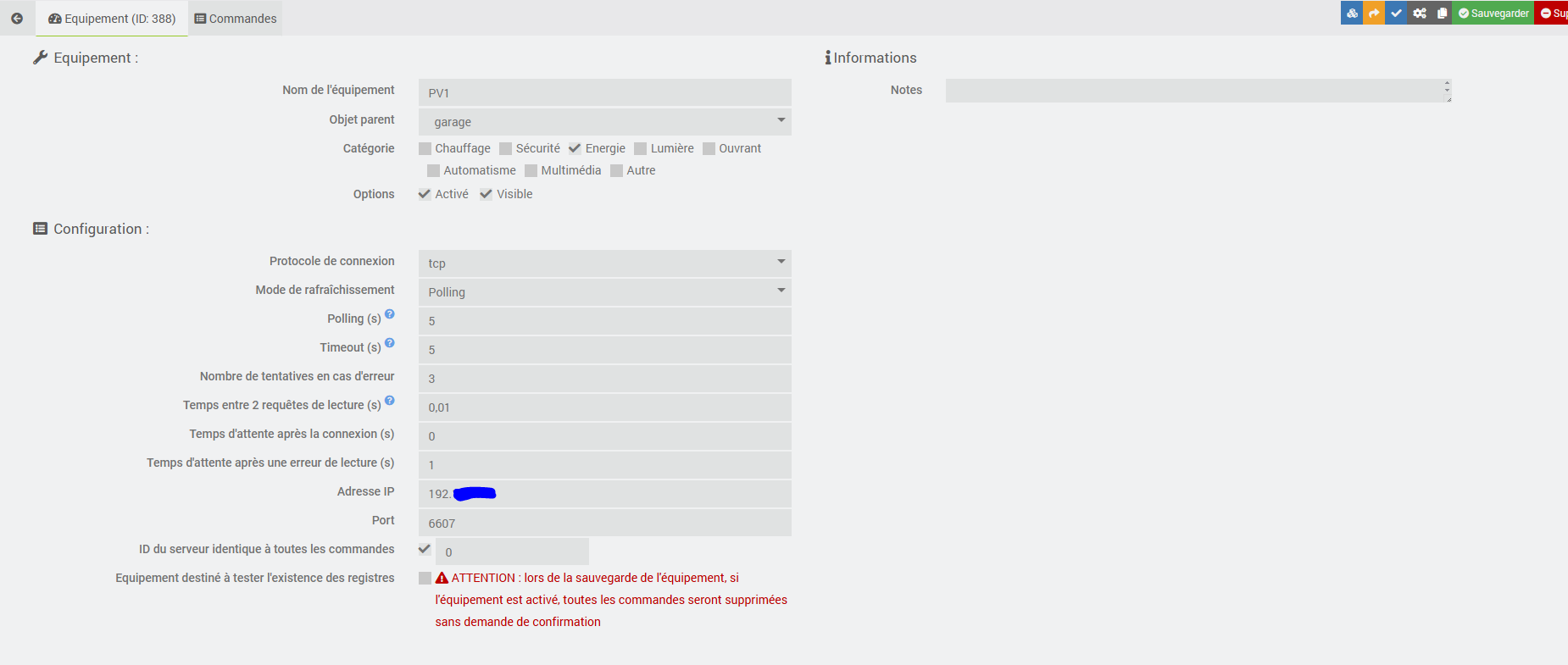Switch to the Commandes tab

[236, 19]
